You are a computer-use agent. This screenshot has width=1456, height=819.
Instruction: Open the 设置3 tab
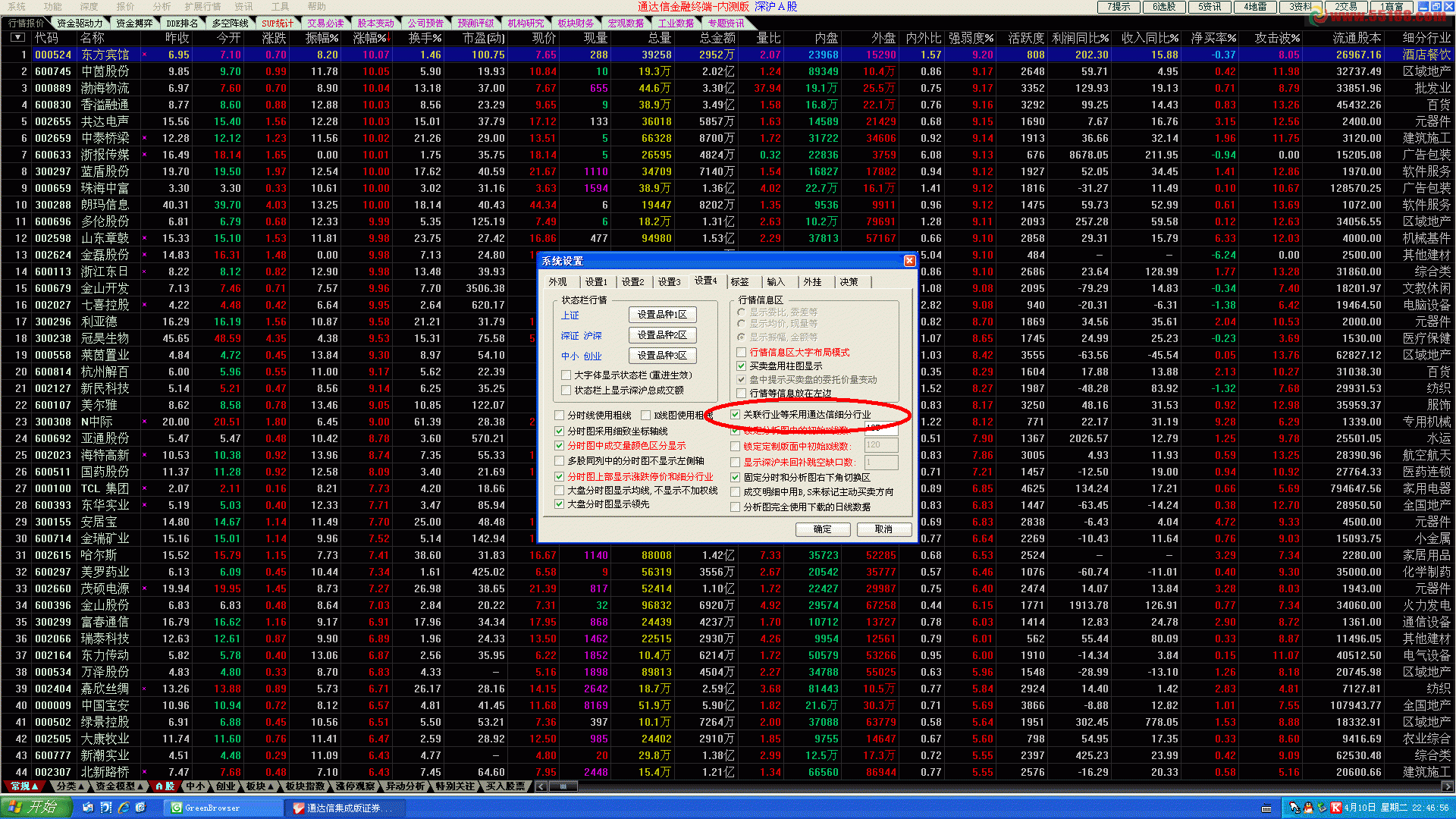point(669,282)
